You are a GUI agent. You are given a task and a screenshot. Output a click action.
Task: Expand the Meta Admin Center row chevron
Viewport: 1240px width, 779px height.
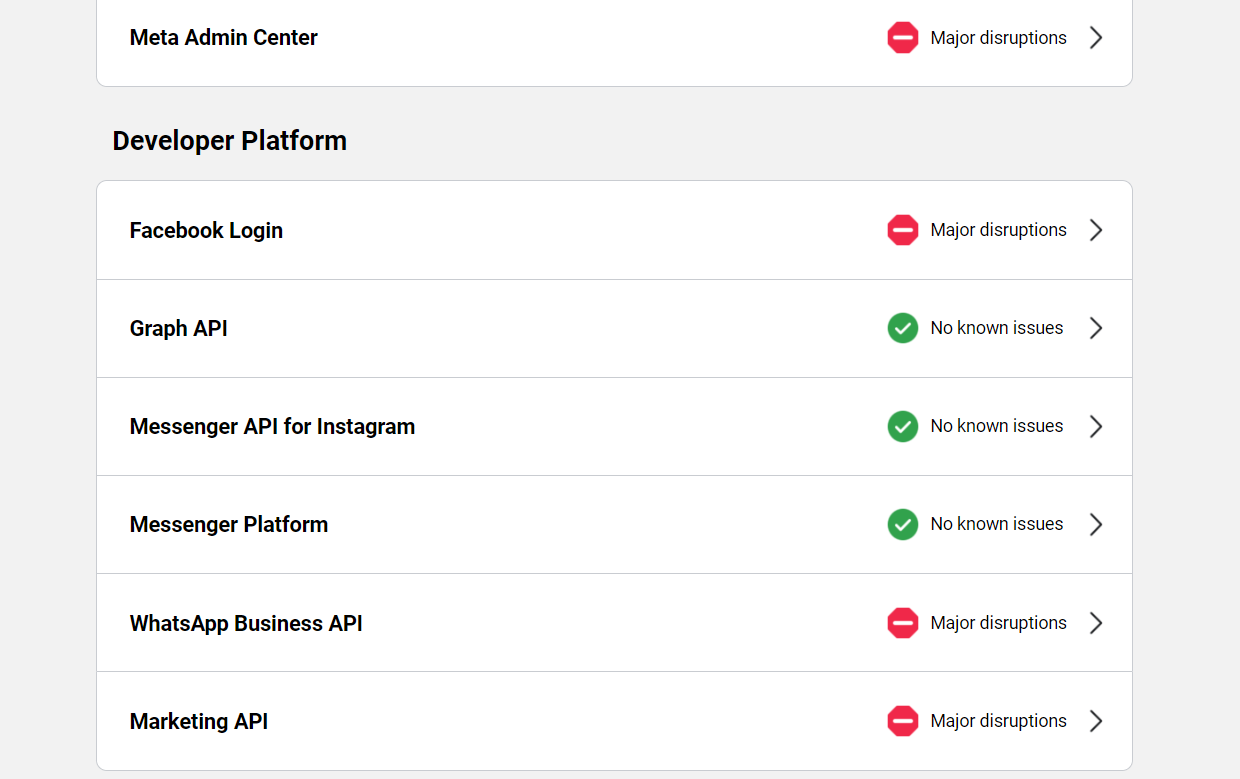(x=1096, y=38)
